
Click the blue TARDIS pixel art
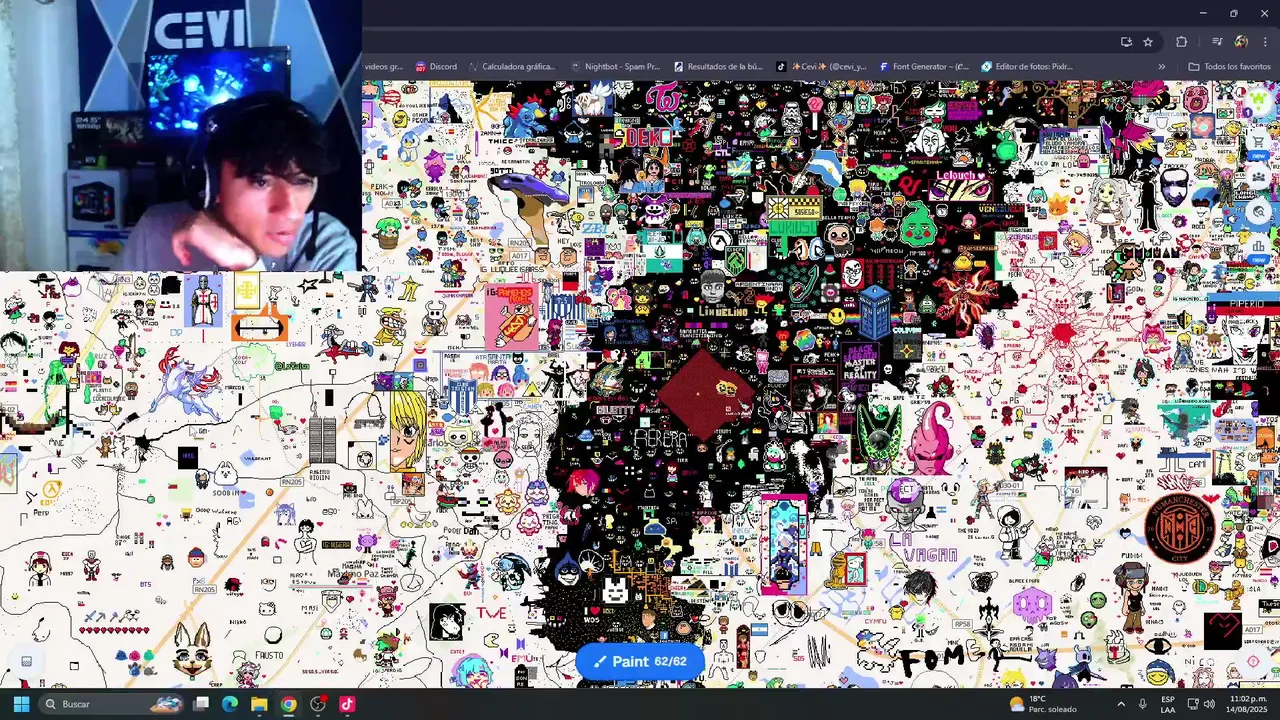(x=875, y=310)
